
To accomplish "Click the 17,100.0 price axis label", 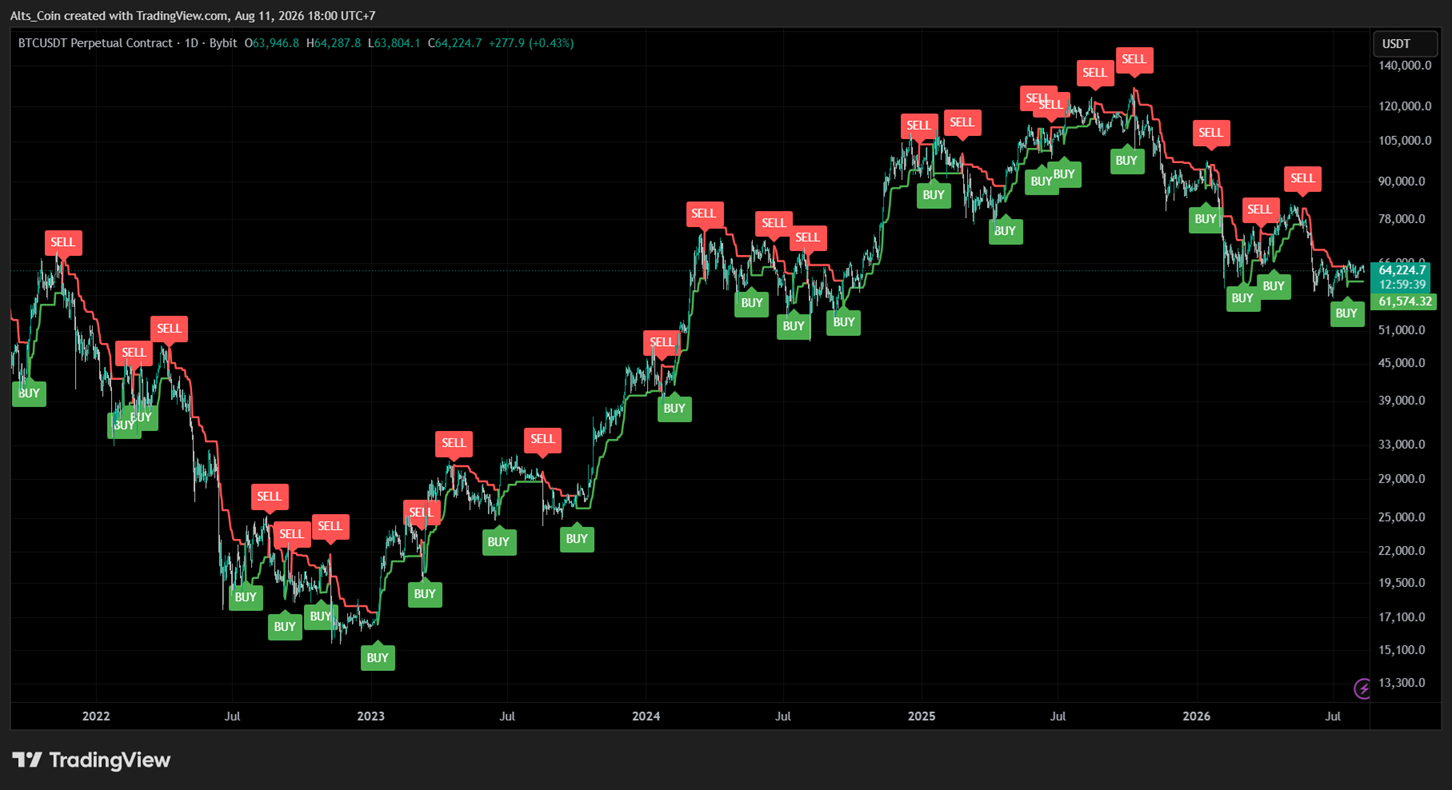I will pyautogui.click(x=1402, y=617).
